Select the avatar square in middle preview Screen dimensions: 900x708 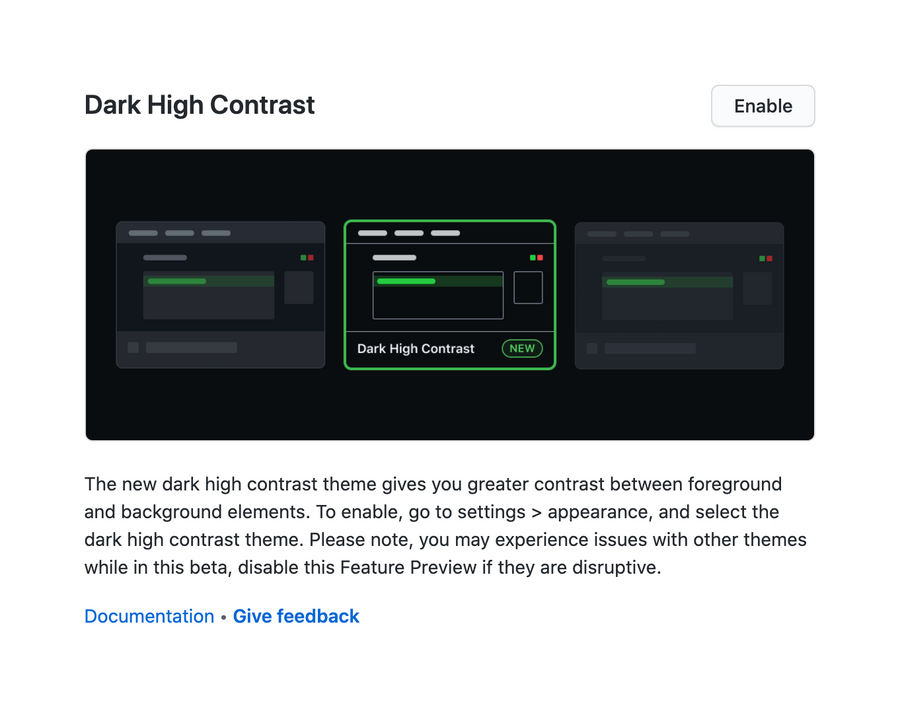coord(528,288)
